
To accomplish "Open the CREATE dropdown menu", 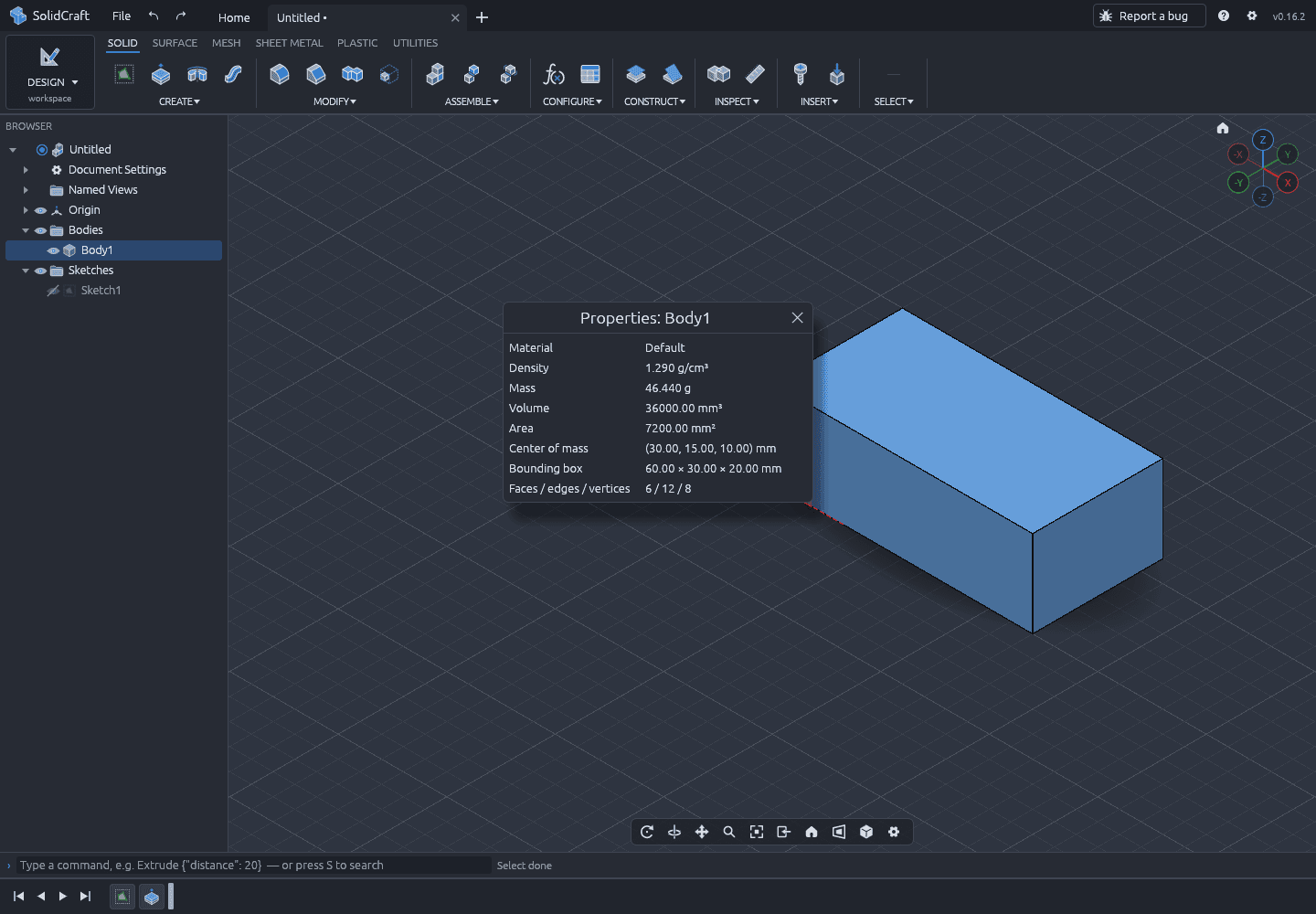I will tap(179, 101).
